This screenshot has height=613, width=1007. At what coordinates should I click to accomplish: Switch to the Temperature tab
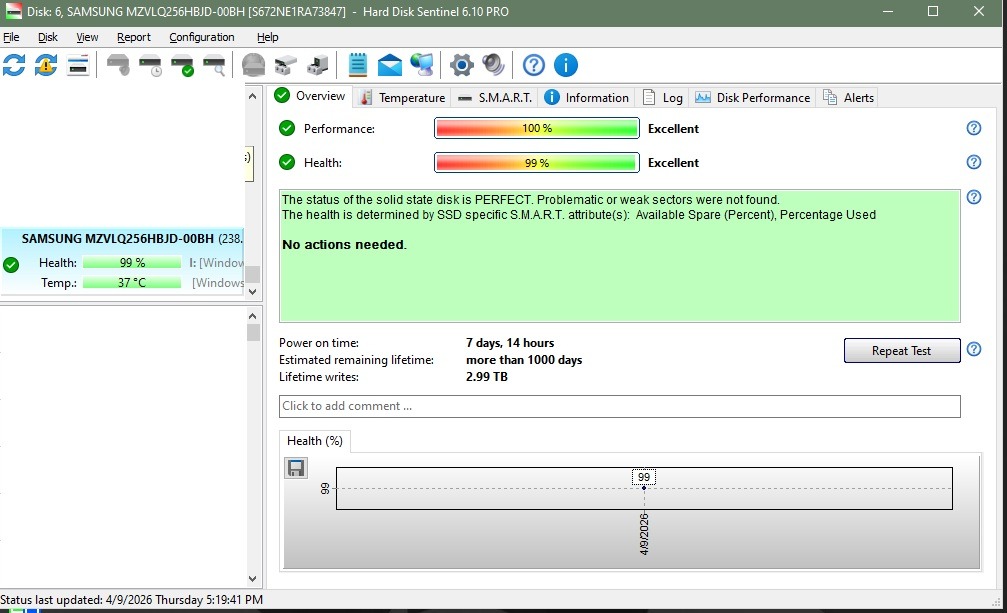(403, 98)
